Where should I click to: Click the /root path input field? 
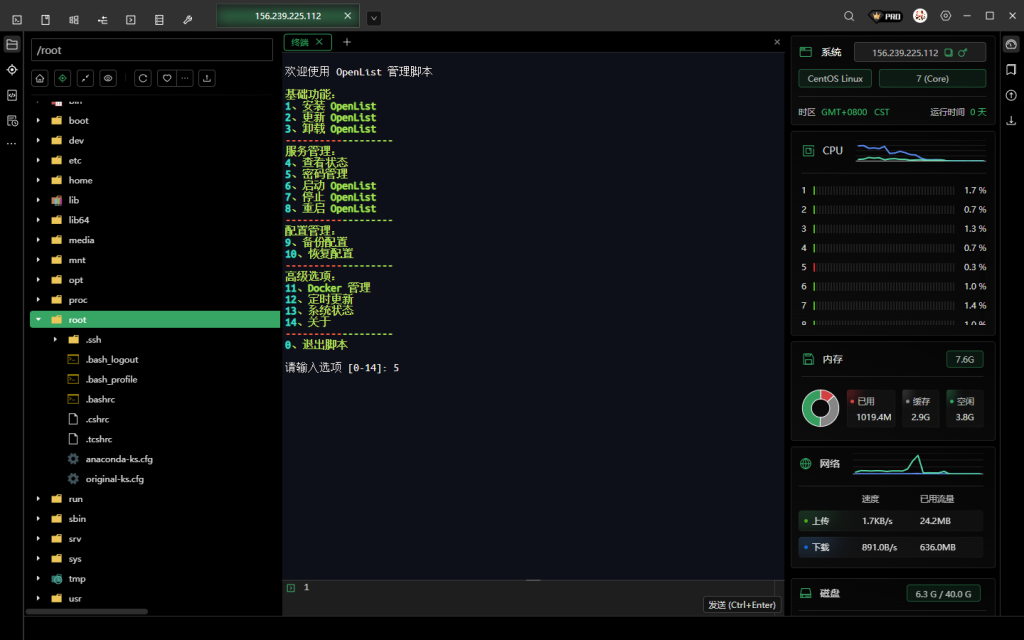(152, 50)
